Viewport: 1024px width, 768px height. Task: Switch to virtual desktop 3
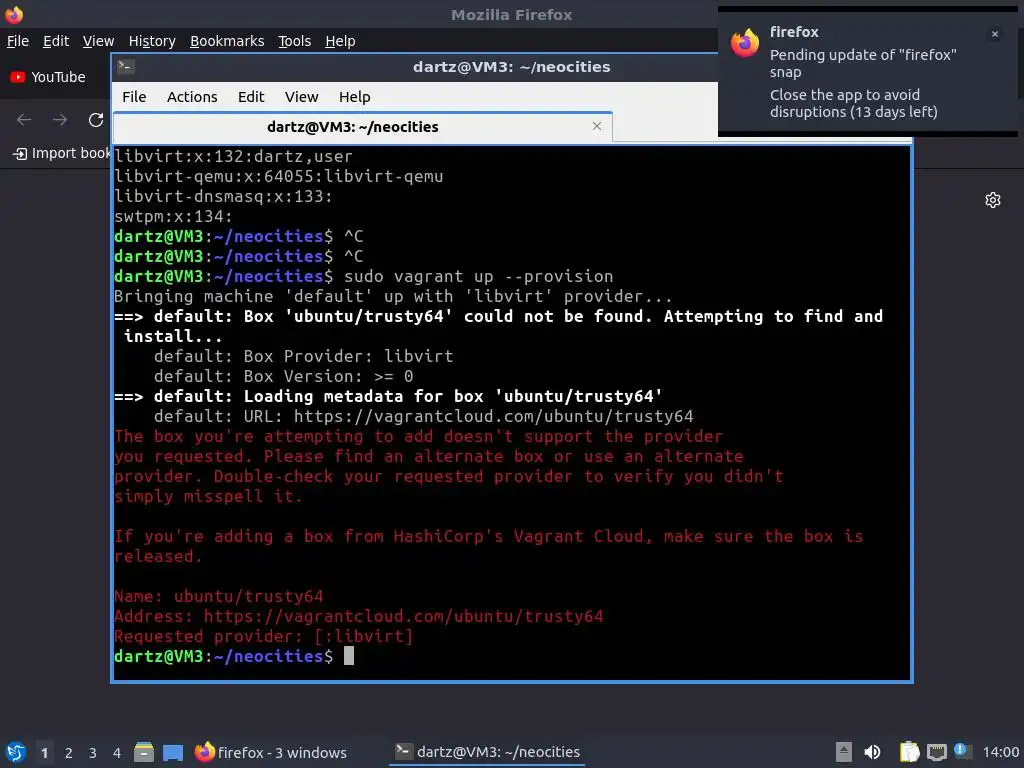coord(93,753)
